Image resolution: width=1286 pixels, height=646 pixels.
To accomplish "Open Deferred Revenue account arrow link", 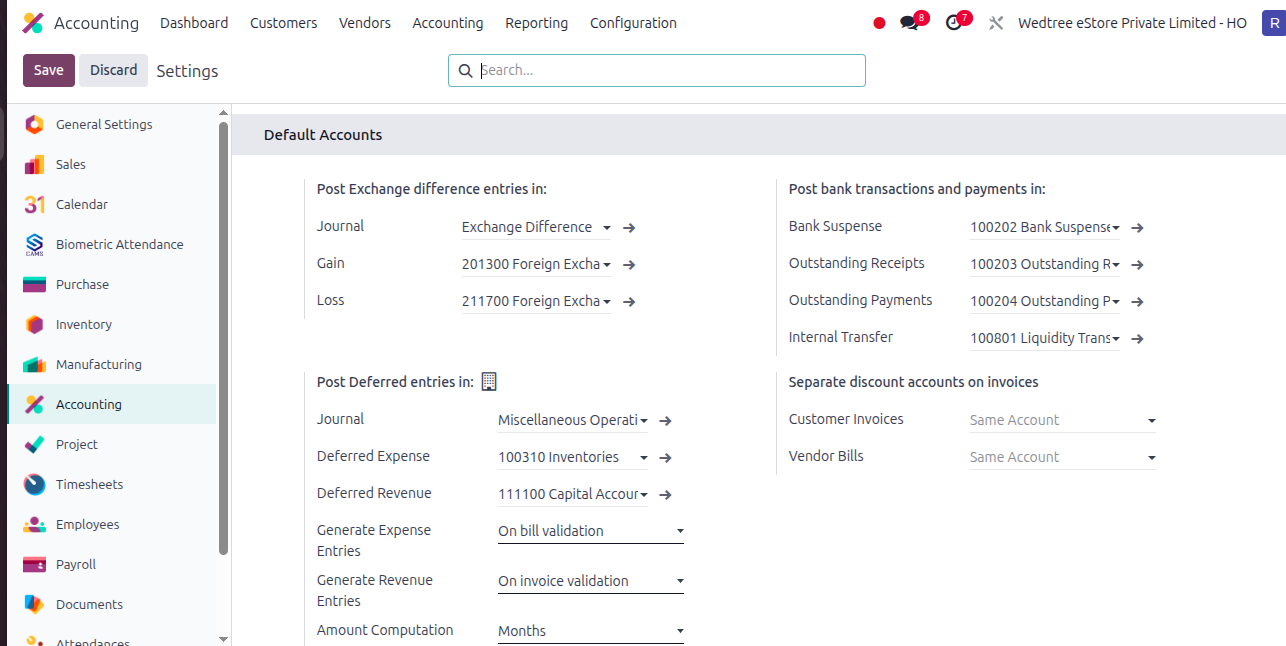I will (665, 495).
